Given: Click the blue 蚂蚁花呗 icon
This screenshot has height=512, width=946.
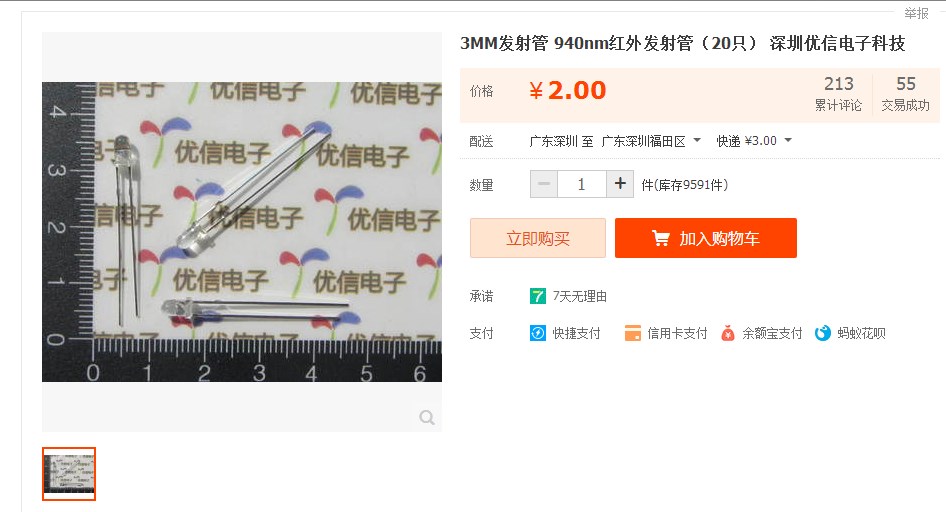Looking at the screenshot, I should (823, 333).
